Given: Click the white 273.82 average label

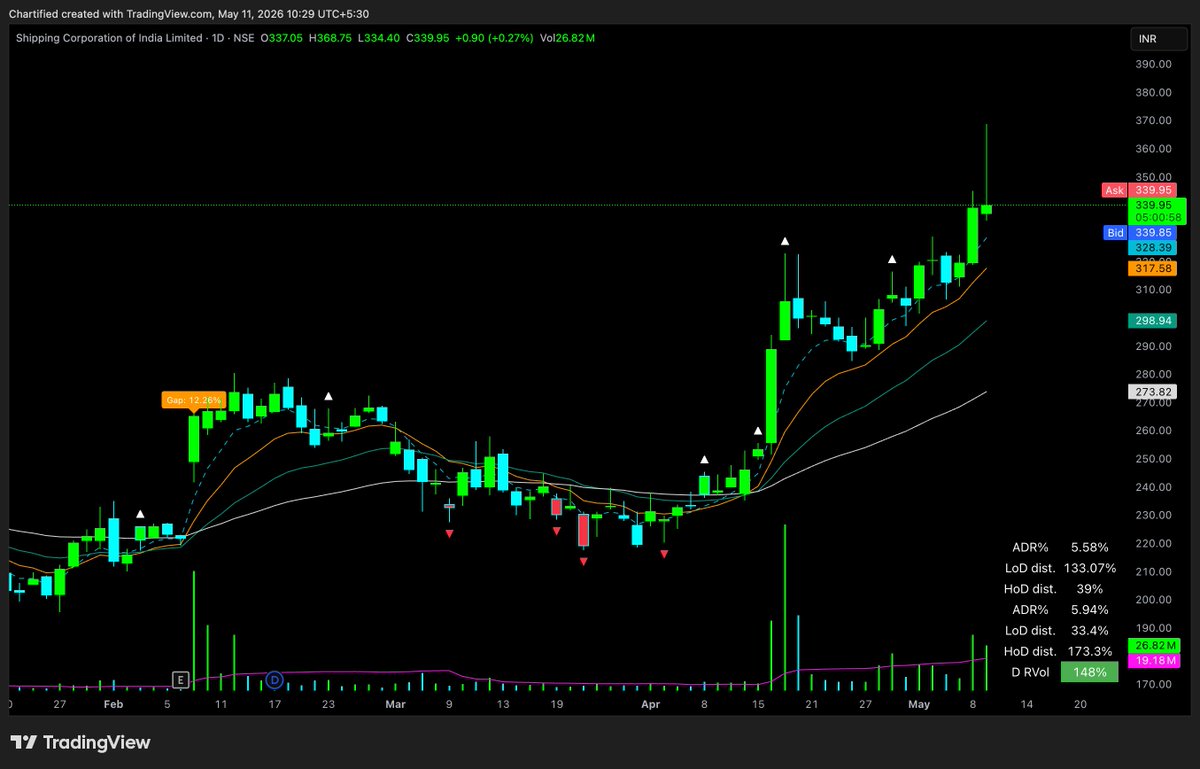Looking at the screenshot, I should coord(1152,391).
